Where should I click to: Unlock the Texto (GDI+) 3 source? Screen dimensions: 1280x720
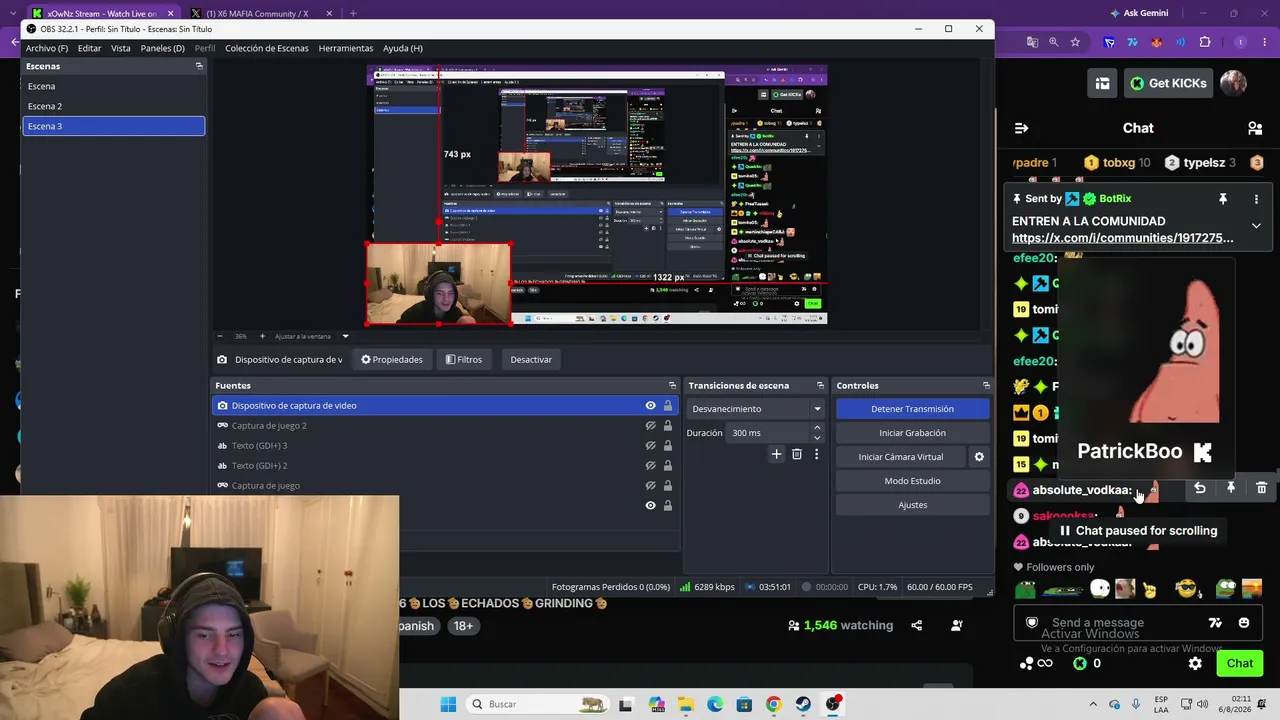coord(668,445)
